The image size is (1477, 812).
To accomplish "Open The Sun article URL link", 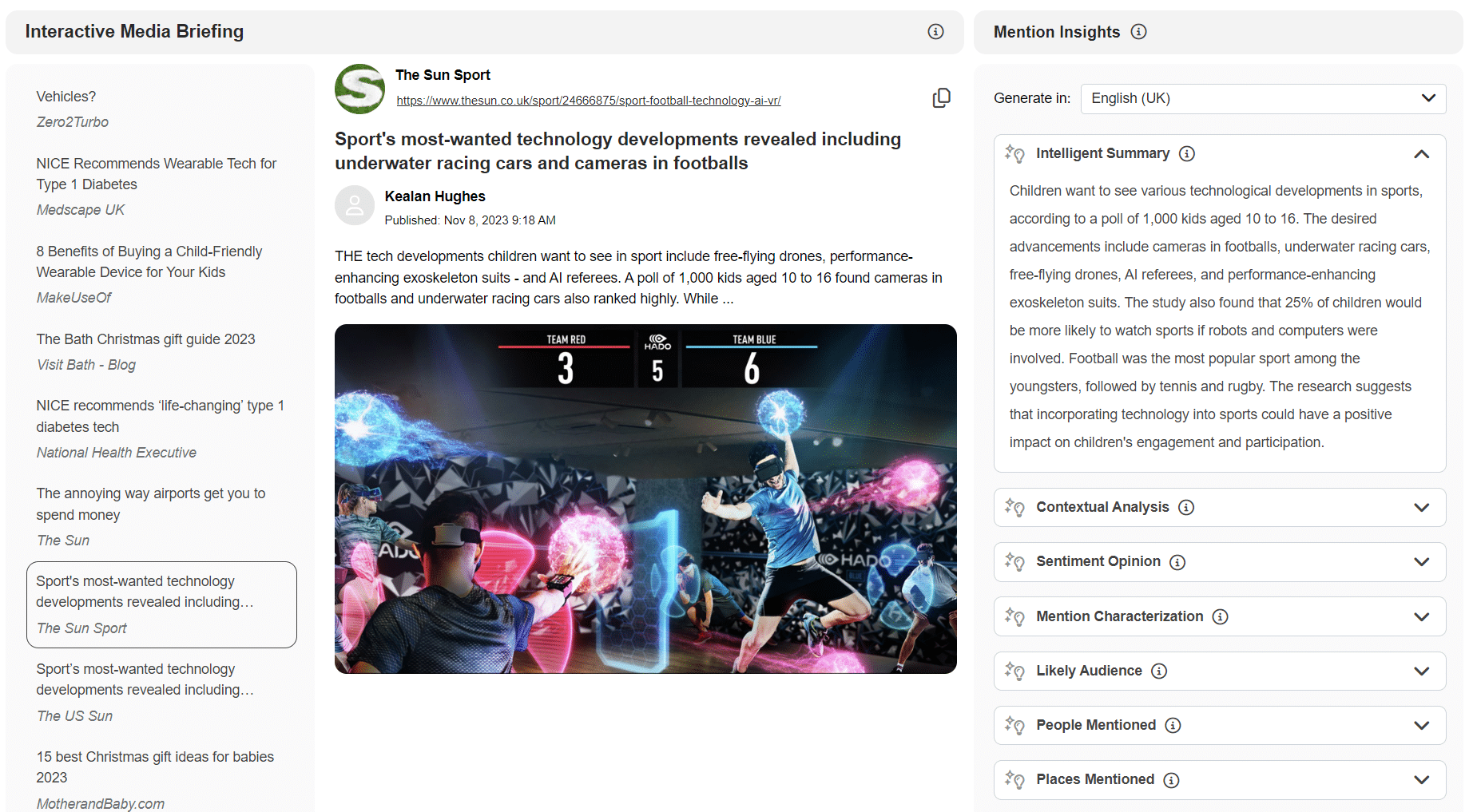I will (589, 101).
